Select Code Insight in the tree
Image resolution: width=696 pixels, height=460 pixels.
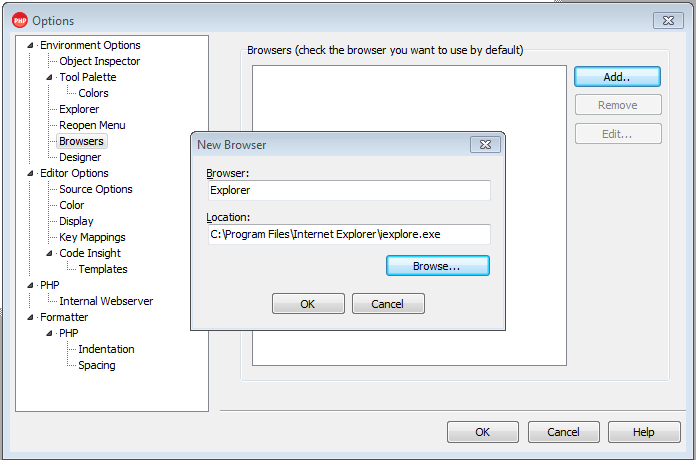tap(90, 253)
